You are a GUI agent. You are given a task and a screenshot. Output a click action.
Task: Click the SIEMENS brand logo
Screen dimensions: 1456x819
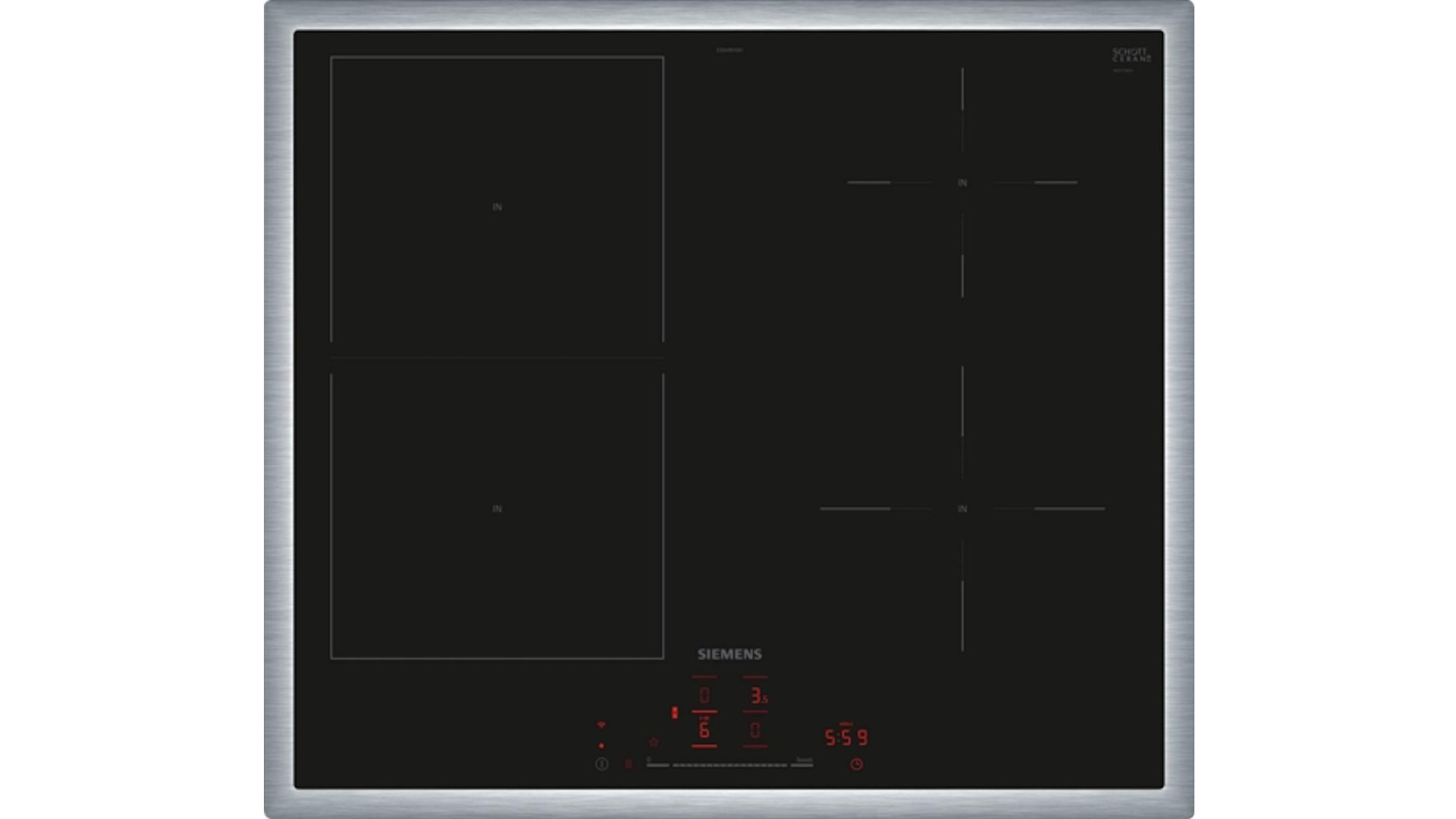pyautogui.click(x=730, y=654)
